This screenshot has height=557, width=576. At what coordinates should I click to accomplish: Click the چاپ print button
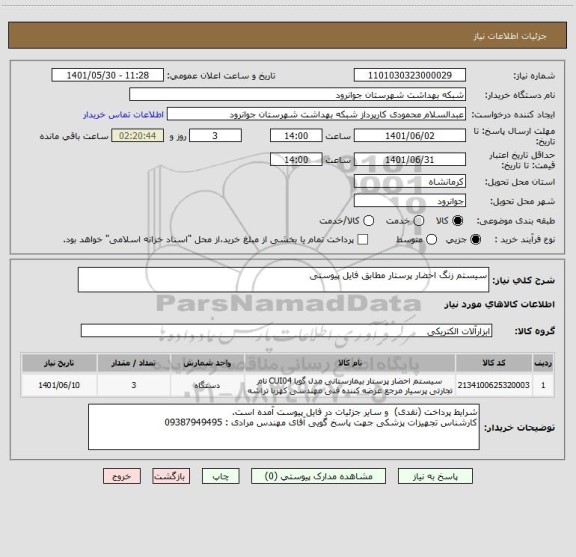click(220, 476)
